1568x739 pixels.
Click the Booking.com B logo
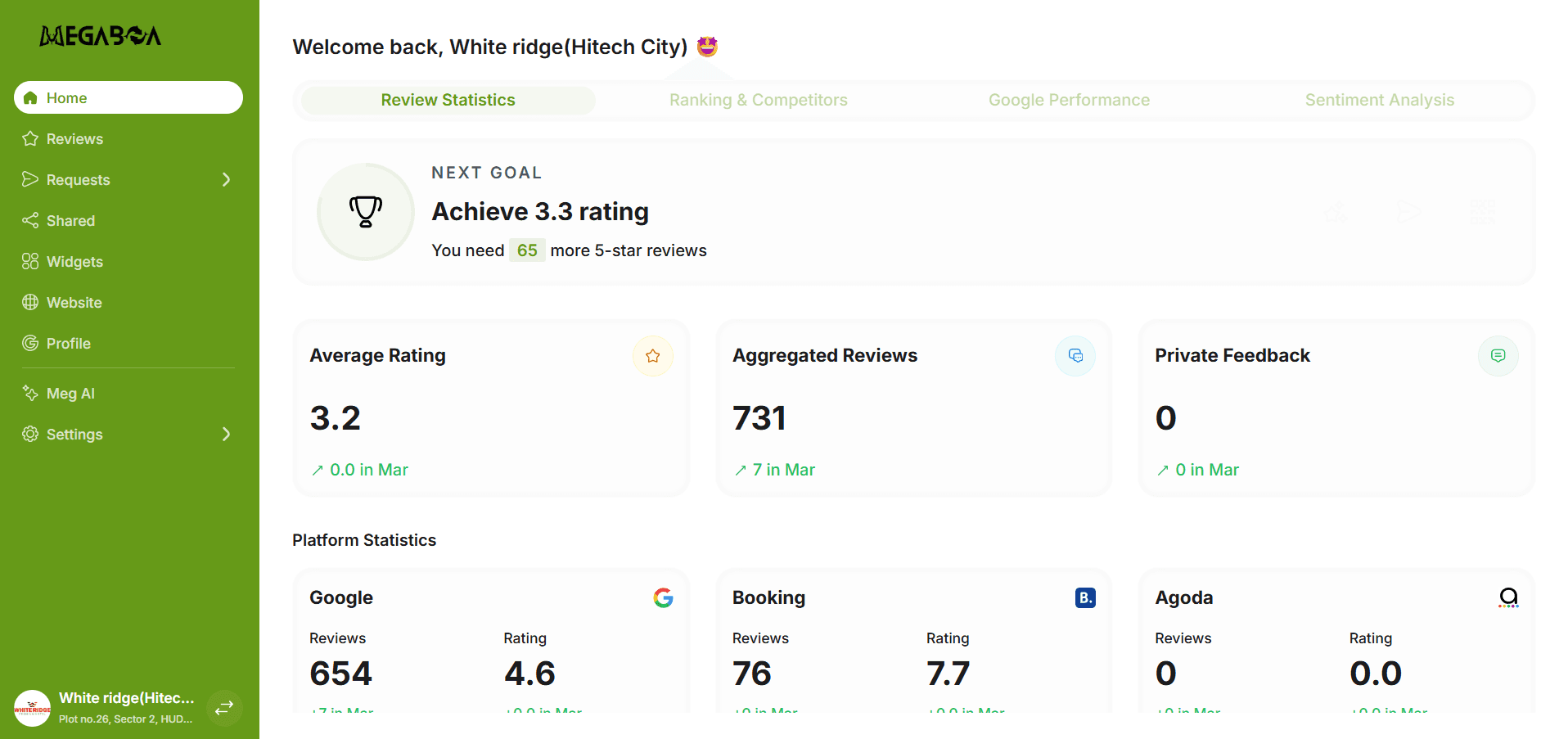pos(1085,598)
